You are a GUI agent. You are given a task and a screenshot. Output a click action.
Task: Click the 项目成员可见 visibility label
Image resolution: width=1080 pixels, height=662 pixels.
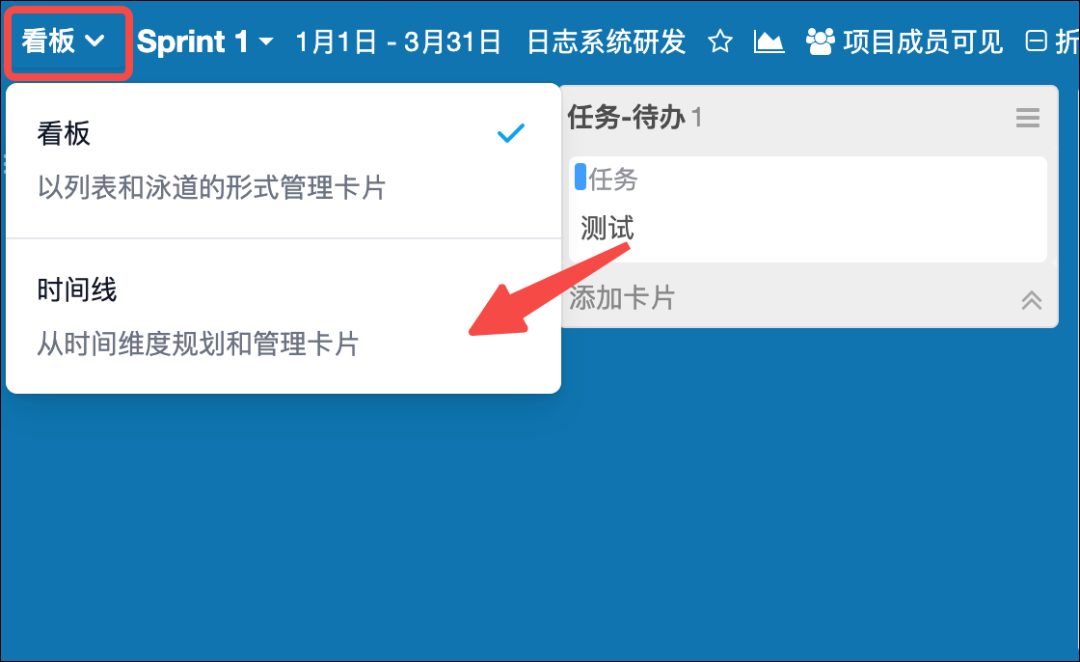[x=923, y=42]
